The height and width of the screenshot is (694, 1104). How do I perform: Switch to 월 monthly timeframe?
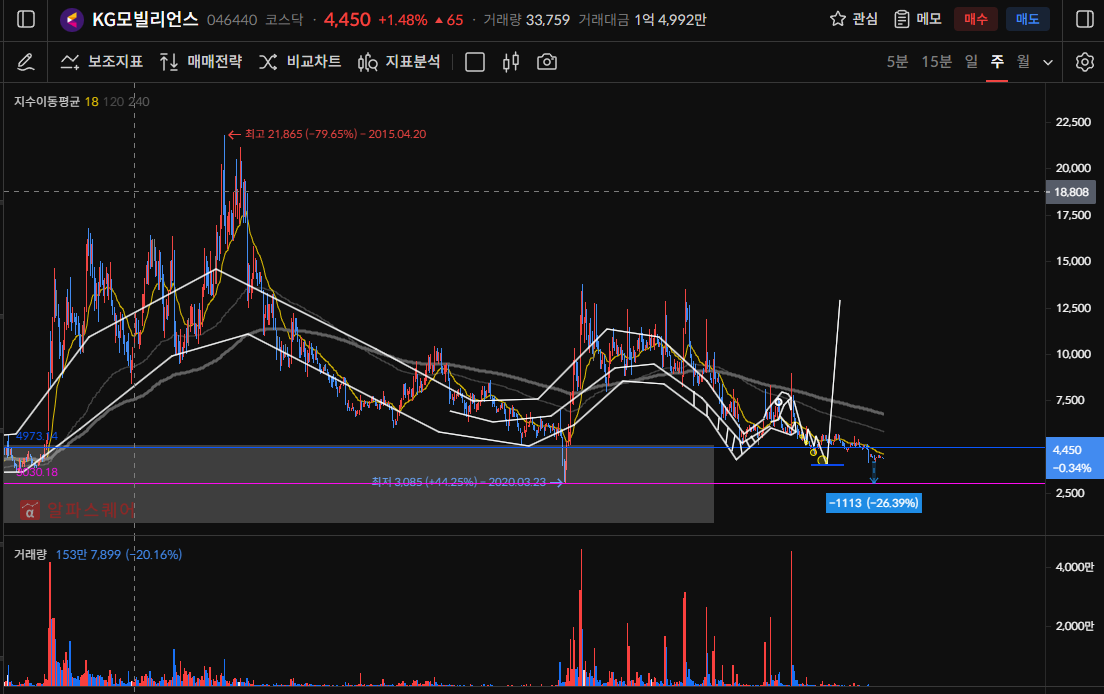coord(1023,62)
